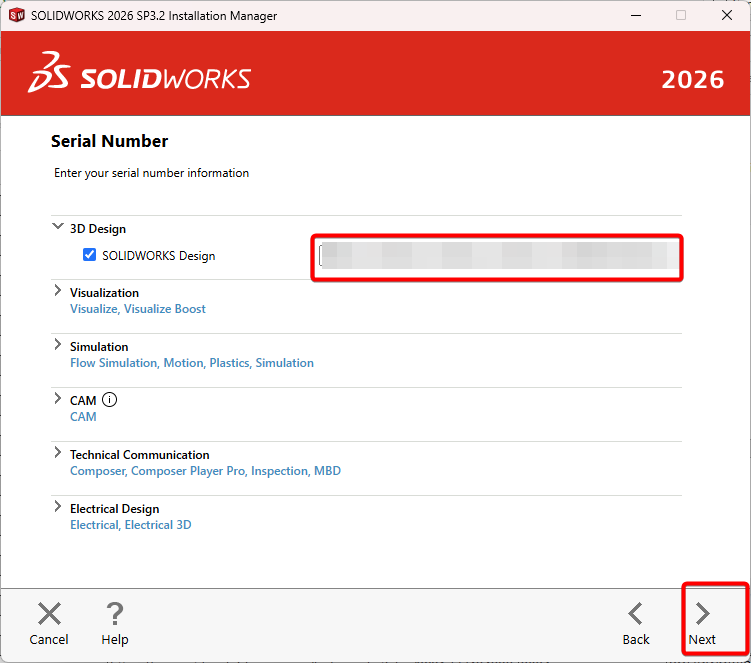The width and height of the screenshot is (751, 663).
Task: Expand the Visualization section
Action: point(57,290)
